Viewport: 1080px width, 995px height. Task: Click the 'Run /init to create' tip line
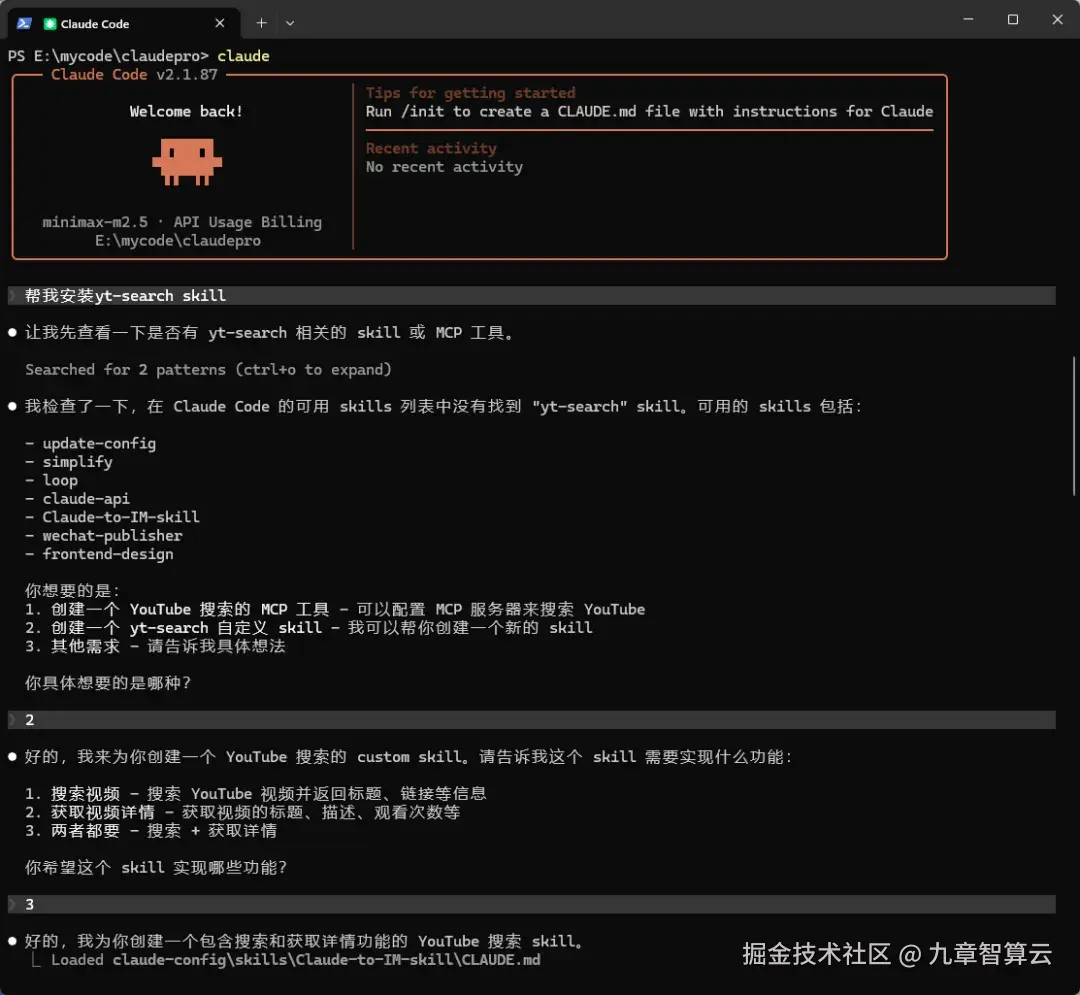tap(649, 112)
